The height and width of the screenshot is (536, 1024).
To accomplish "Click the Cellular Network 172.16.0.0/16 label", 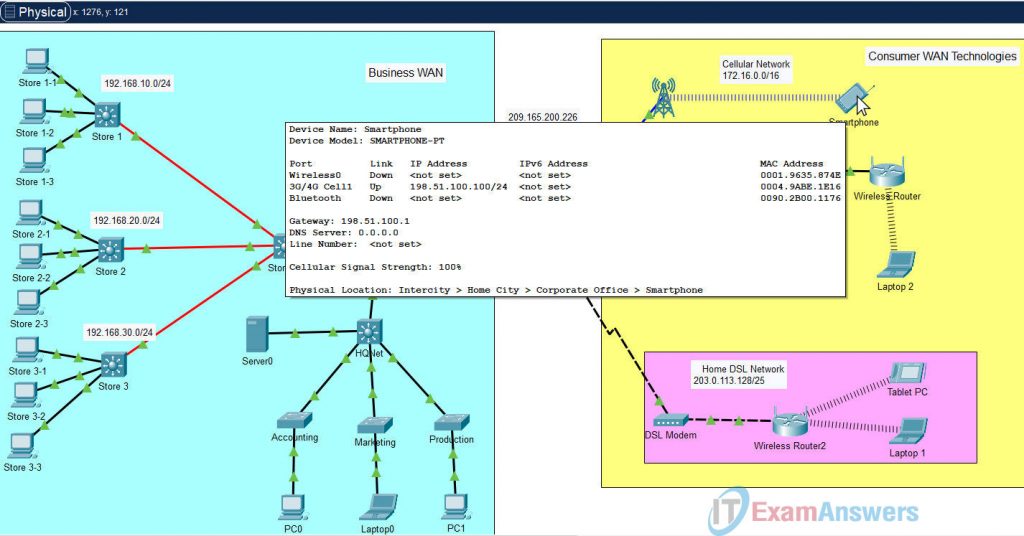I will click(x=756, y=70).
